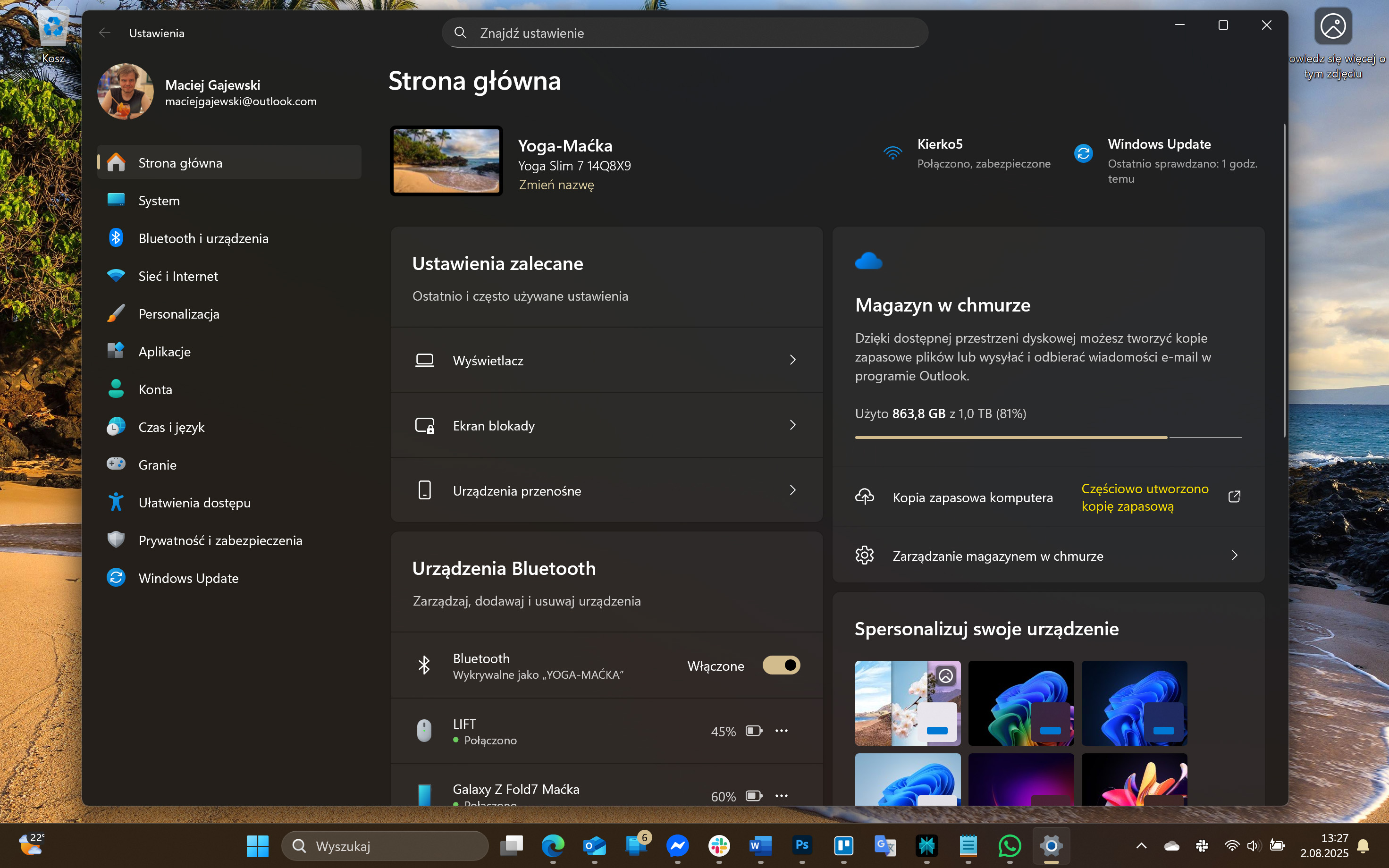Open Prywatność i zabezpieczenia

tap(229, 540)
